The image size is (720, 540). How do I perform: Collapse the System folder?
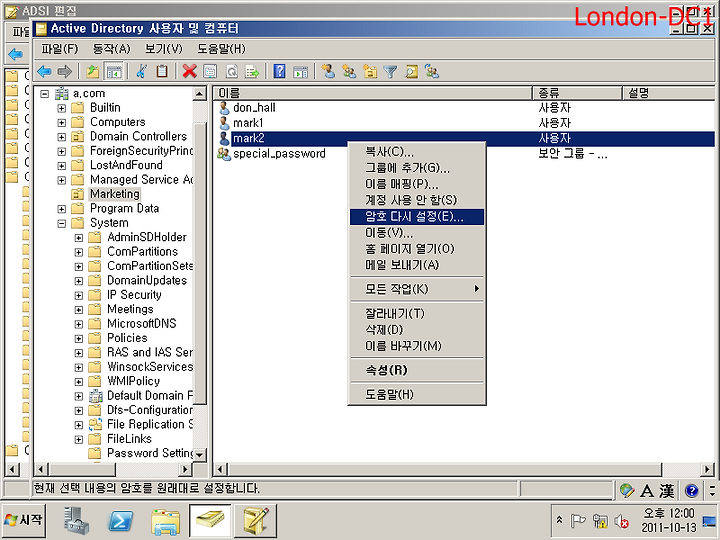pos(62,224)
